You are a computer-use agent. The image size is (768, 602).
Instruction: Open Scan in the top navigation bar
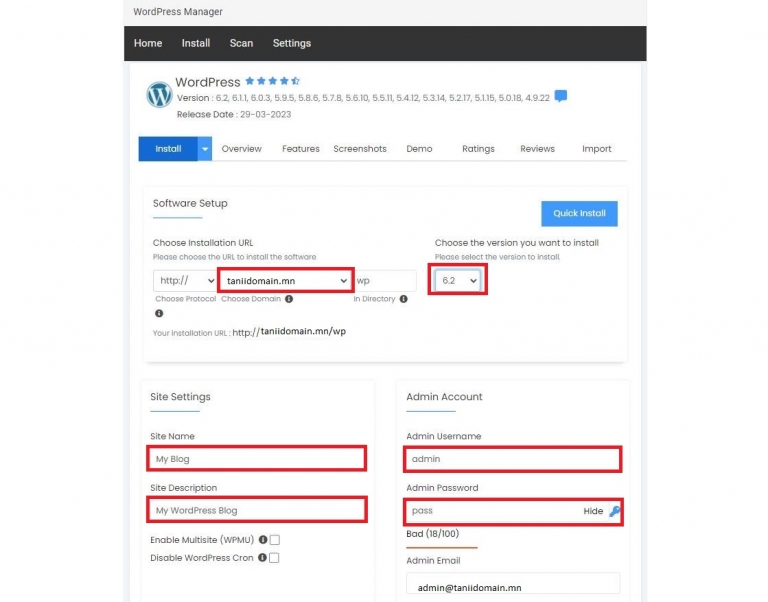241,43
